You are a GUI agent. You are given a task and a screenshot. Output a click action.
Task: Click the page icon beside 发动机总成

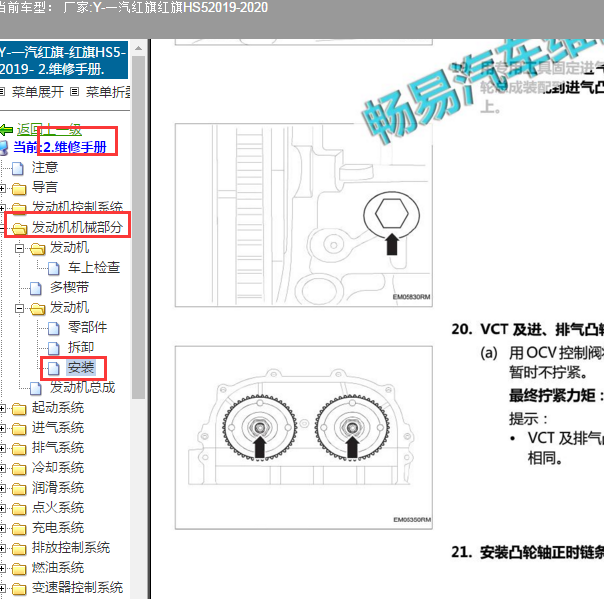36,389
